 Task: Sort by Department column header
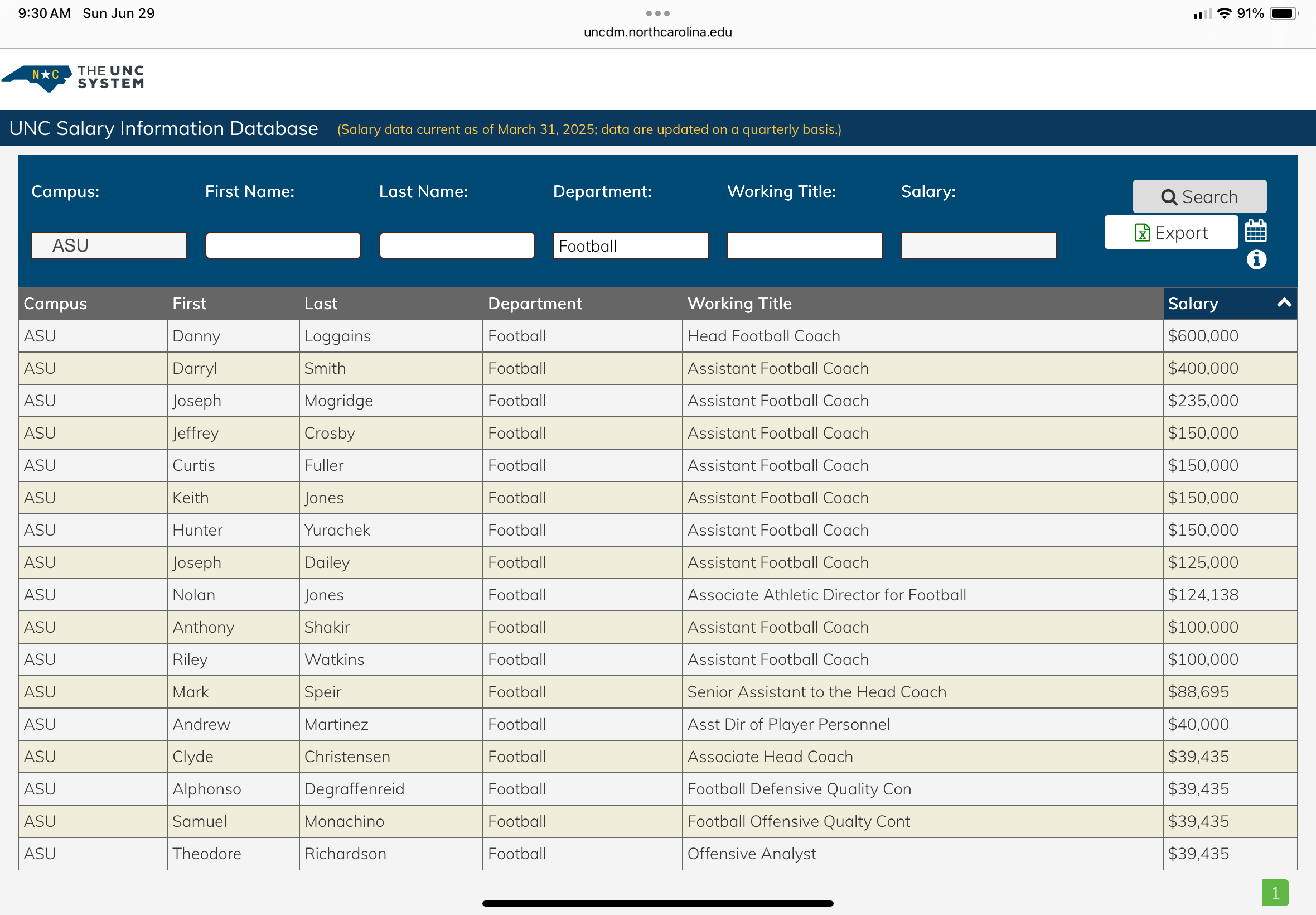tap(535, 304)
